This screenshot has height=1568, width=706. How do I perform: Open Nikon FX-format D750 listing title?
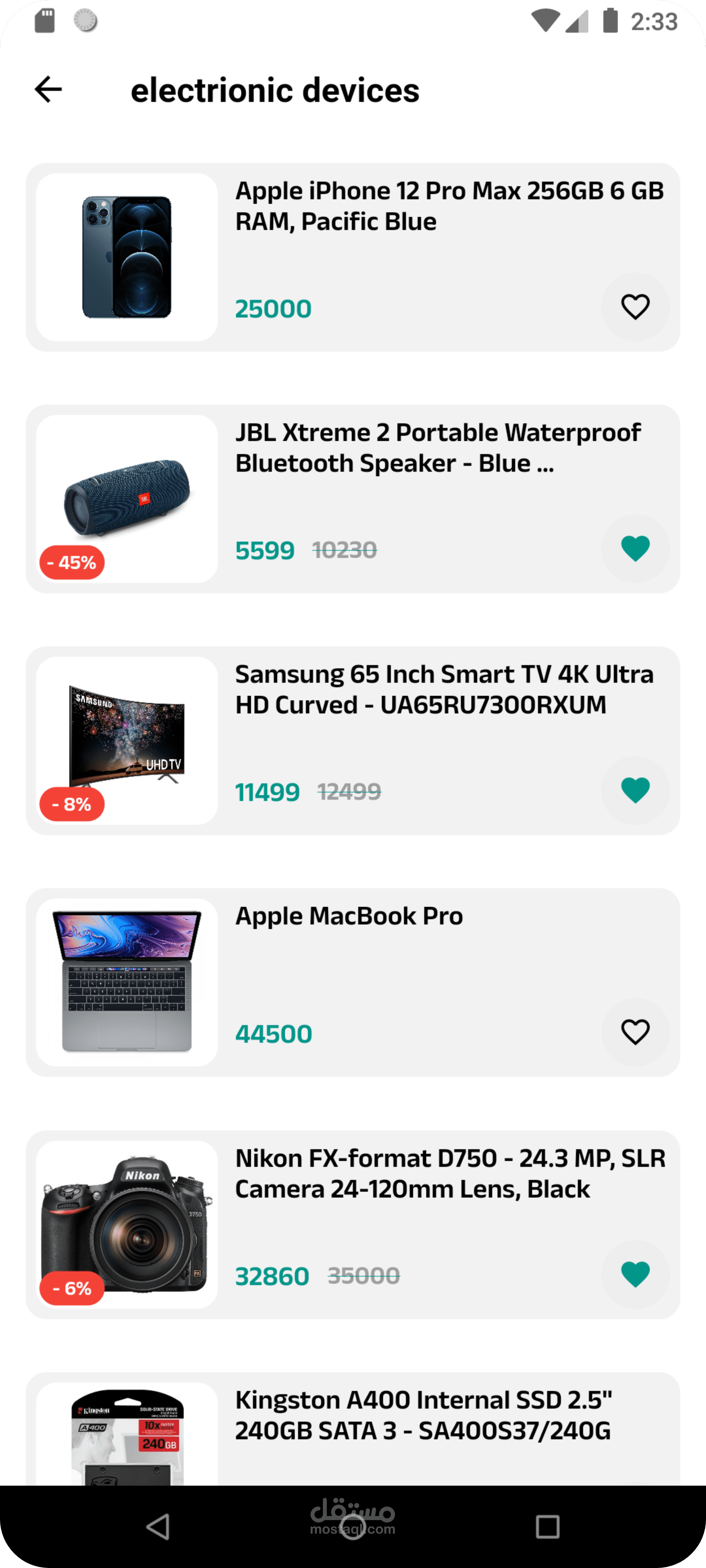coord(449,1174)
